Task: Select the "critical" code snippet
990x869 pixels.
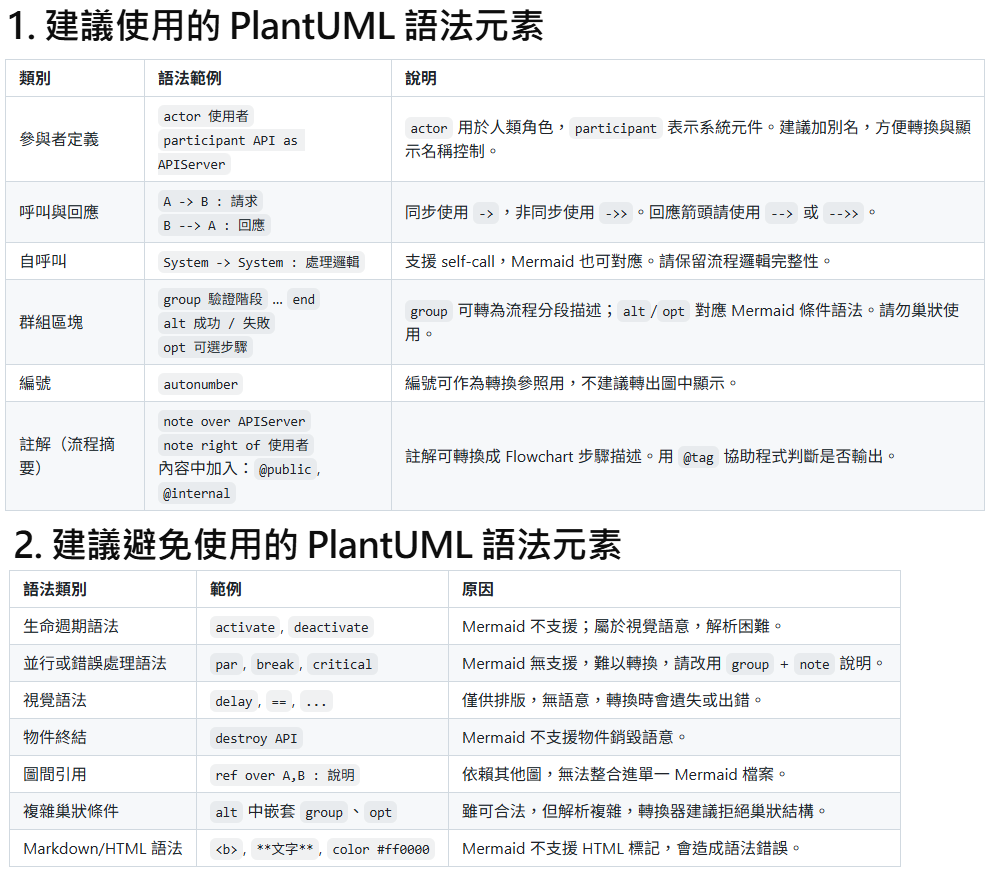Action: click(x=342, y=664)
